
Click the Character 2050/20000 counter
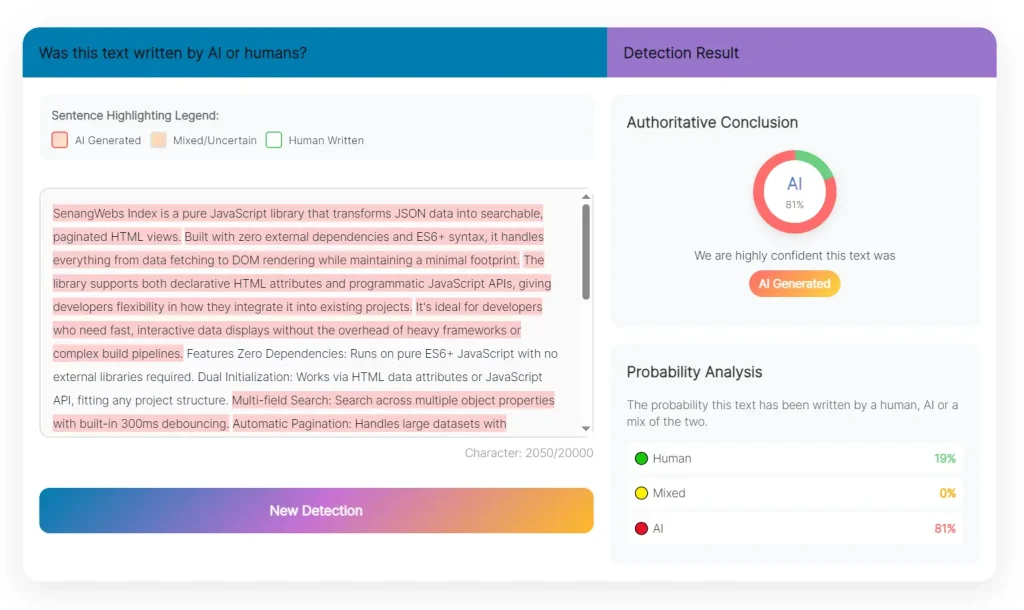click(528, 453)
